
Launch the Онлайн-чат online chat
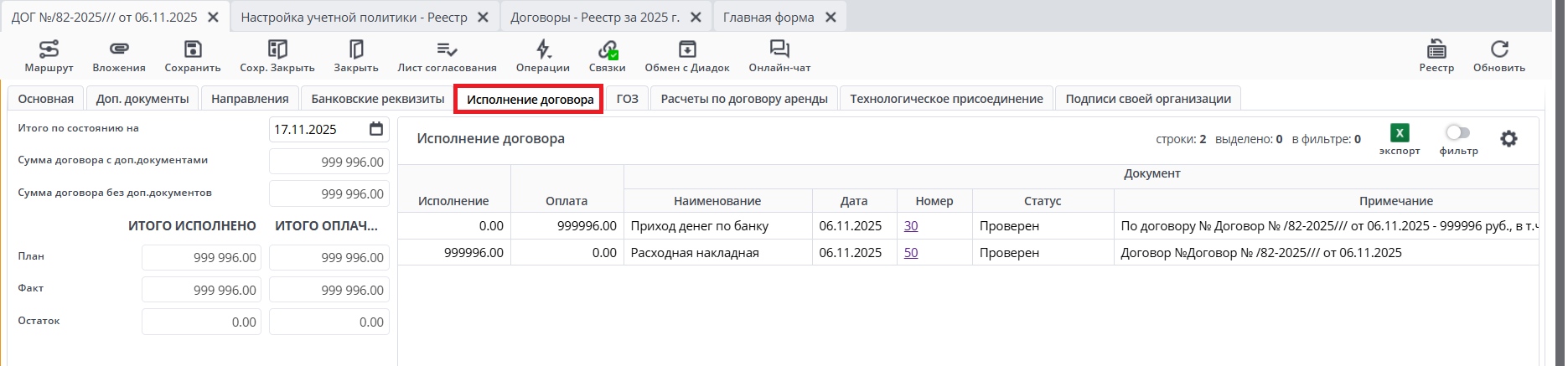point(779,49)
